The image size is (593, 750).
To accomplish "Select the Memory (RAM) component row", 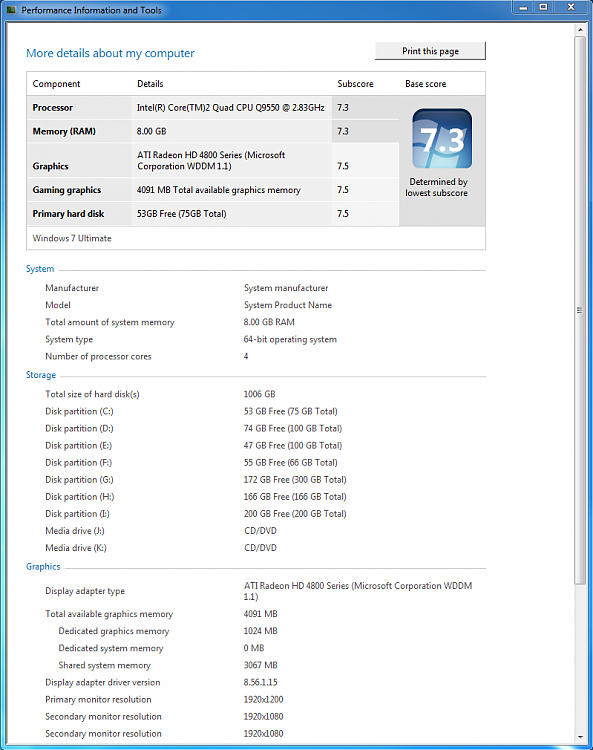I will [x=213, y=131].
